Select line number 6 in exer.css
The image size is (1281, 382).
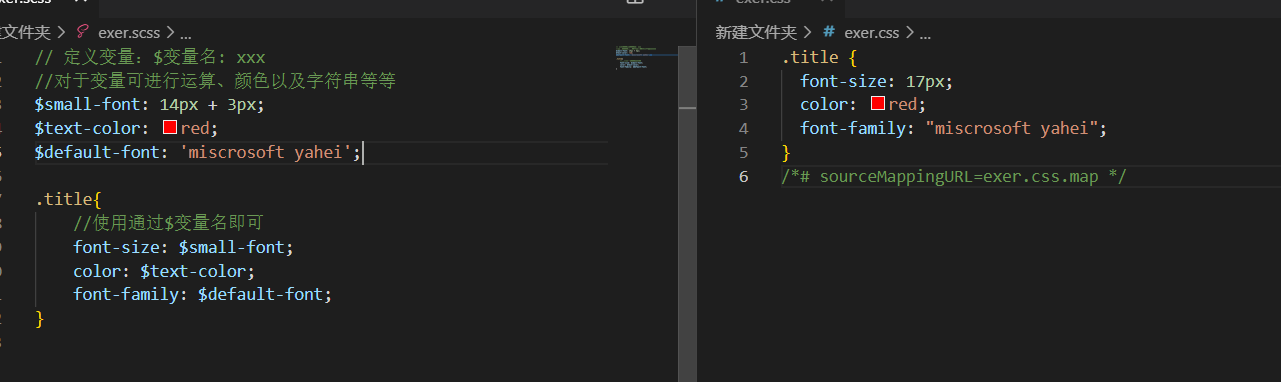pyautogui.click(x=743, y=177)
